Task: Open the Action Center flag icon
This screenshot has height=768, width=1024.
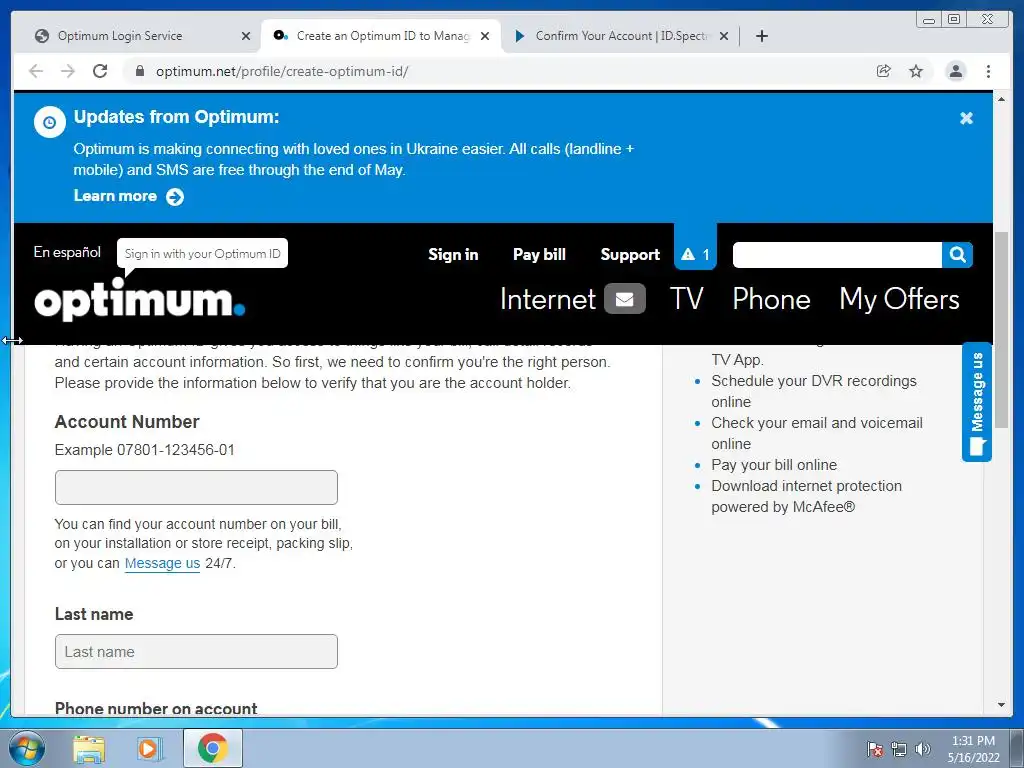Action: [874, 748]
